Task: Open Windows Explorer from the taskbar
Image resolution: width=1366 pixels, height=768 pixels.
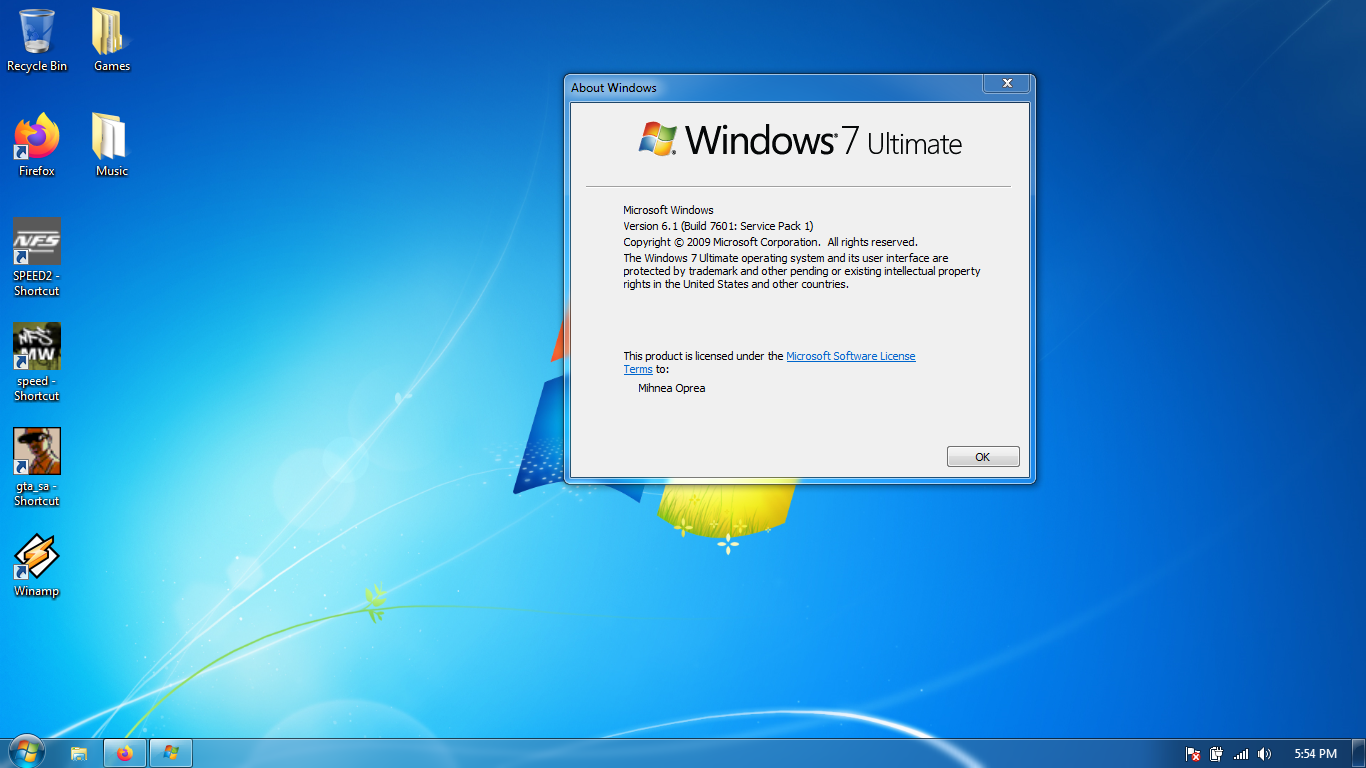Action: [79, 753]
